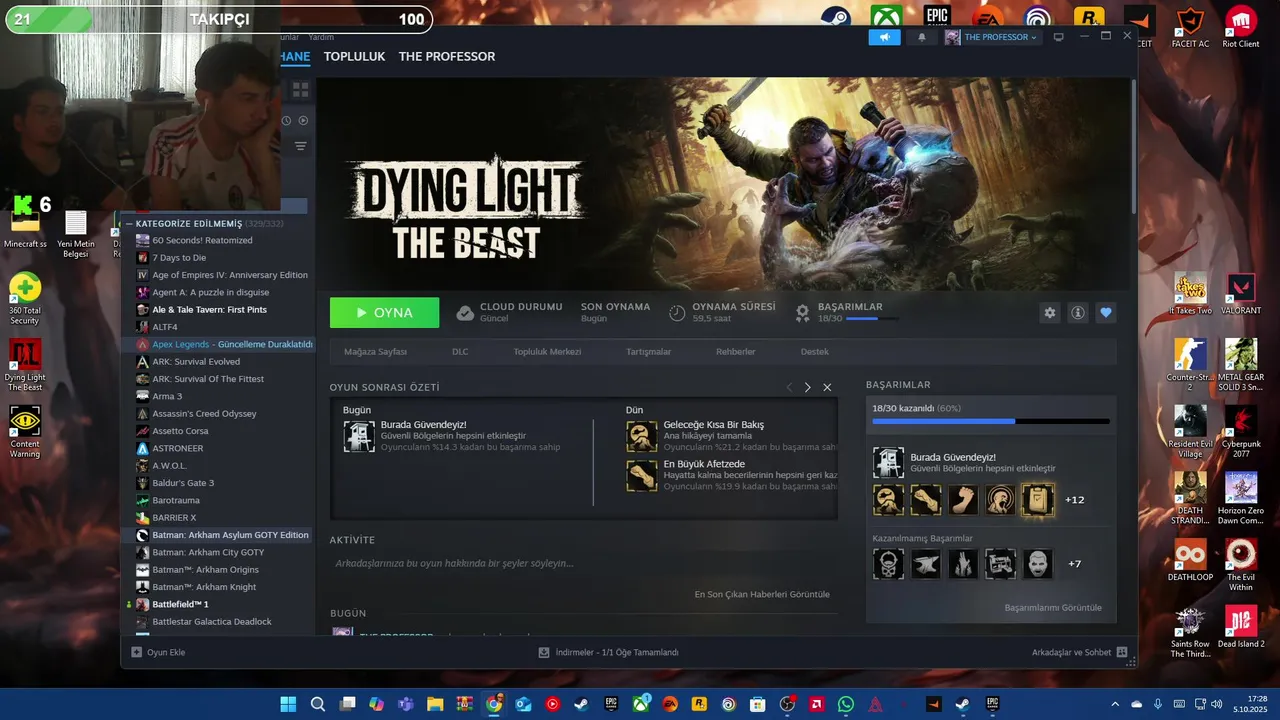Click Burada Güvendeyiz achievement icon in summary
1280x720 pixels.
359,436
